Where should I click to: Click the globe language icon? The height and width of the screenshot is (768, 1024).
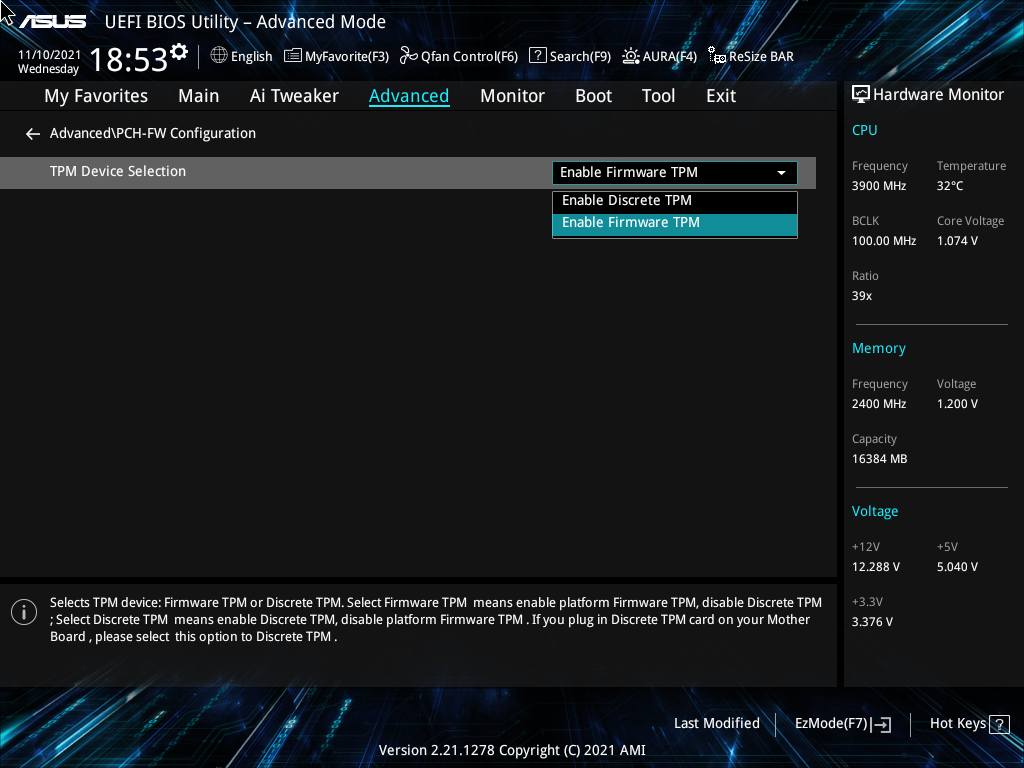click(x=219, y=56)
